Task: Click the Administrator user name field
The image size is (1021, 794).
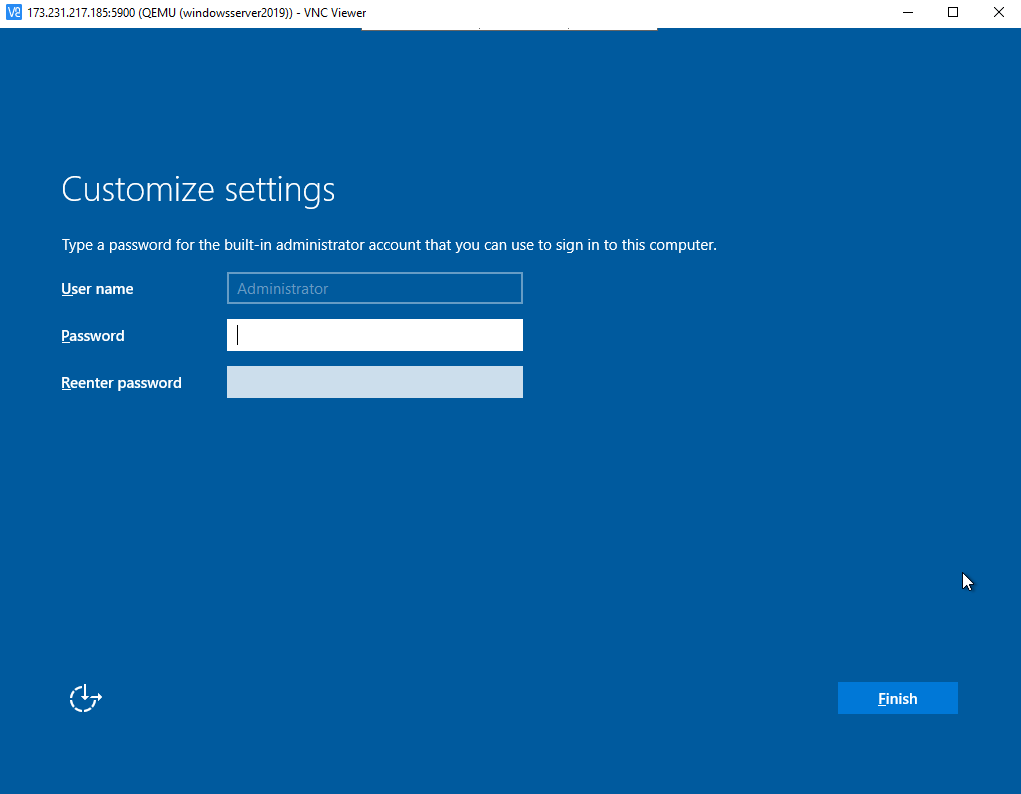Action: (x=374, y=288)
